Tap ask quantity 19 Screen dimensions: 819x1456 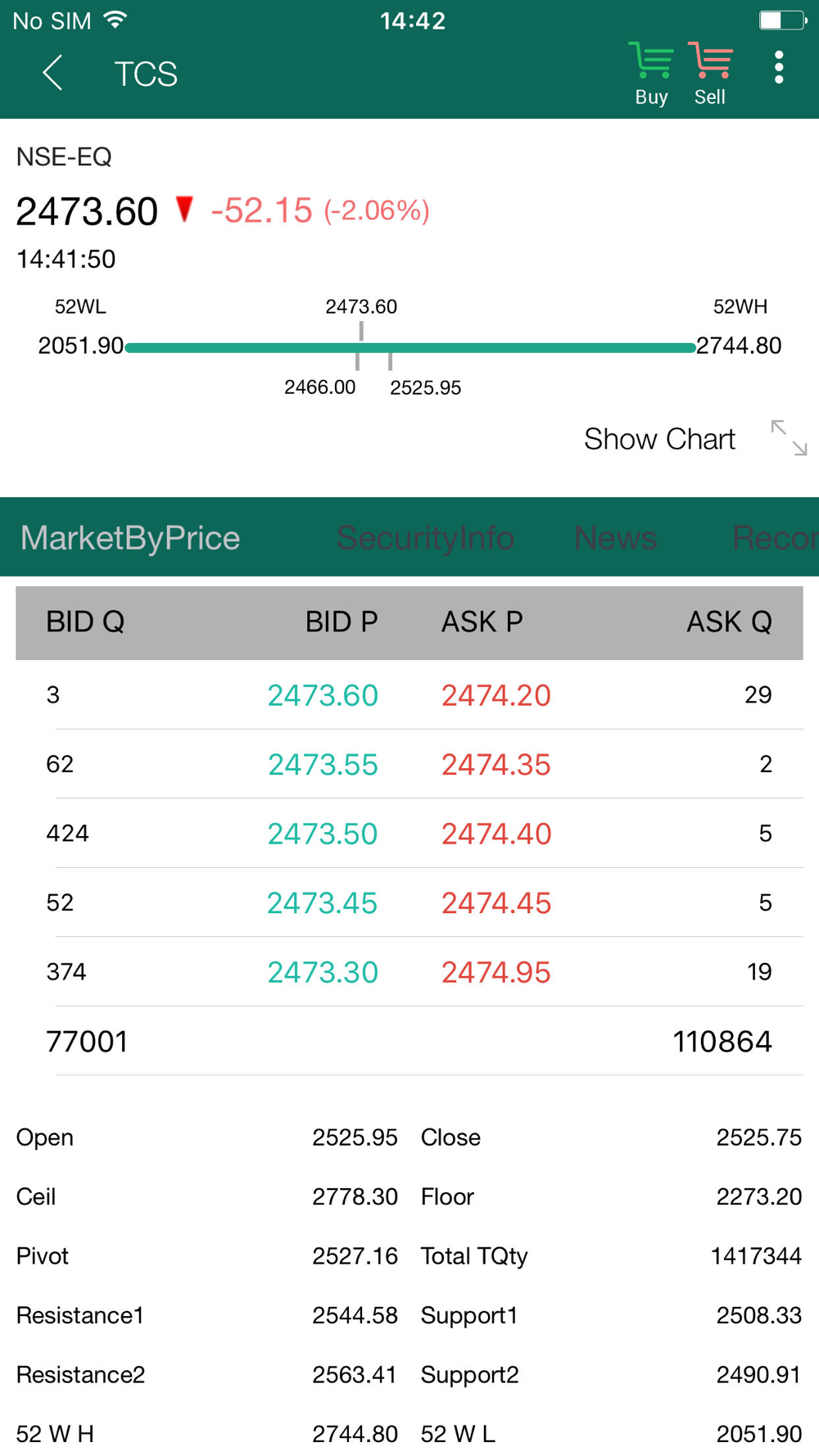[x=759, y=972]
